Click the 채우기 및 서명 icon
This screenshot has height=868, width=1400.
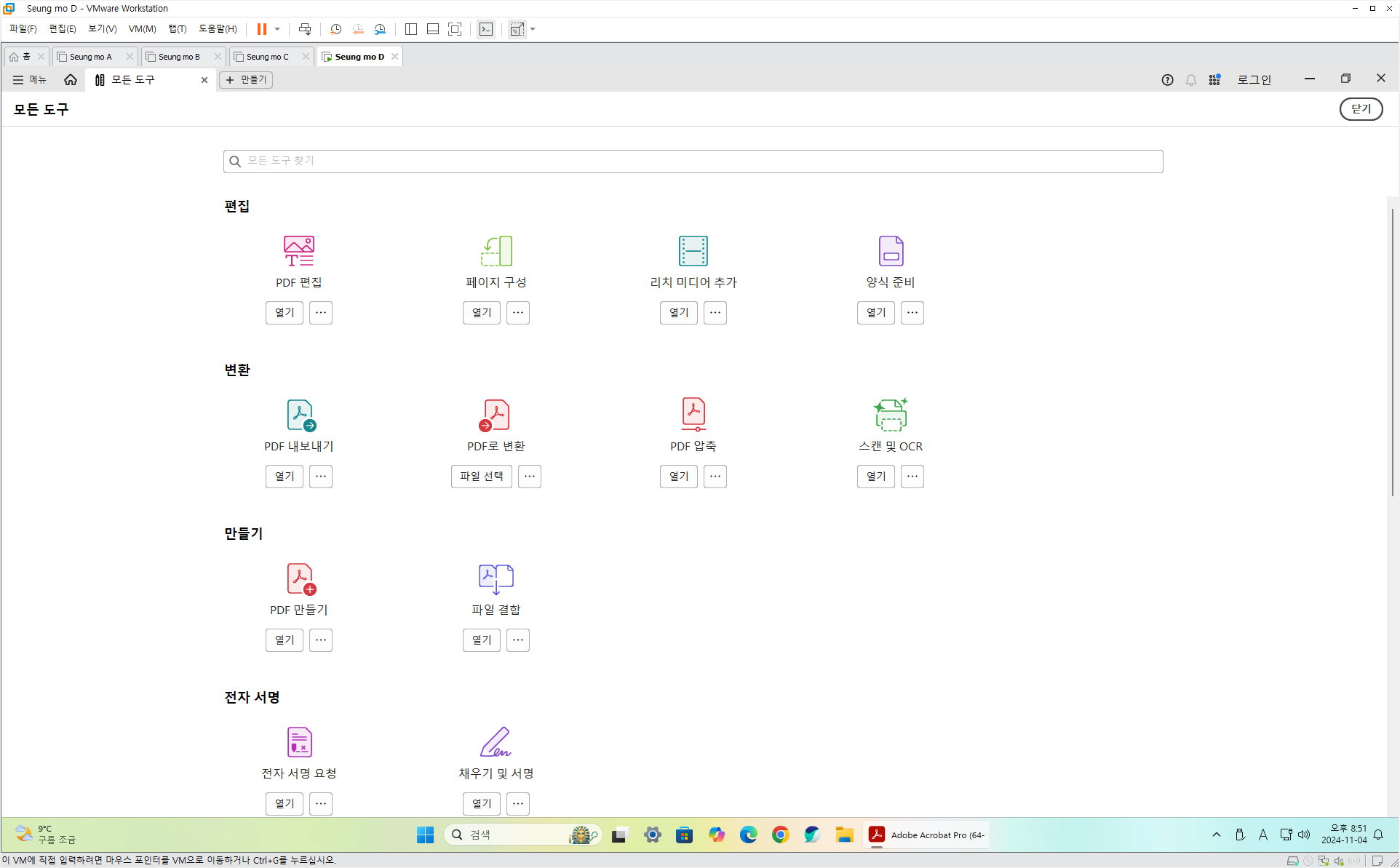point(496,742)
